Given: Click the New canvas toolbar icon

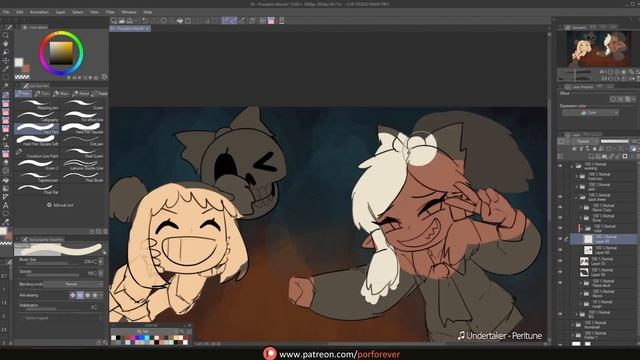Looking at the screenshot, I should click(x=114, y=20).
